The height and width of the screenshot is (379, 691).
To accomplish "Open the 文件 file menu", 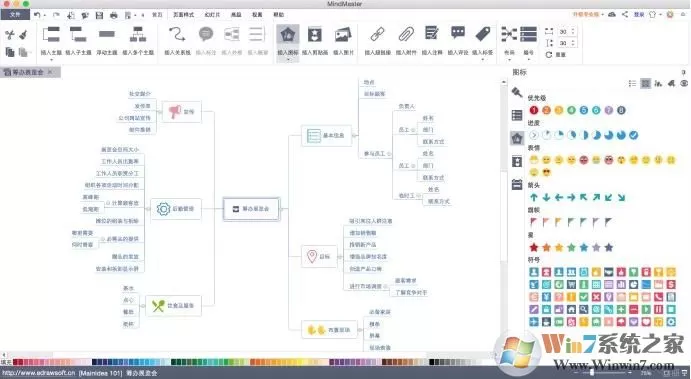I will [x=15, y=15].
